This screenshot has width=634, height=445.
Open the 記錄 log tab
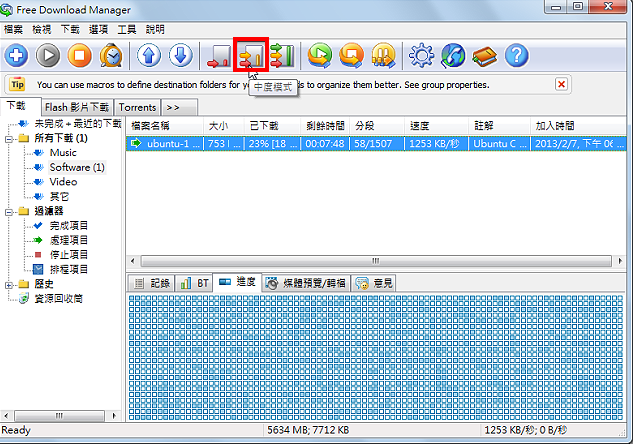[151, 283]
